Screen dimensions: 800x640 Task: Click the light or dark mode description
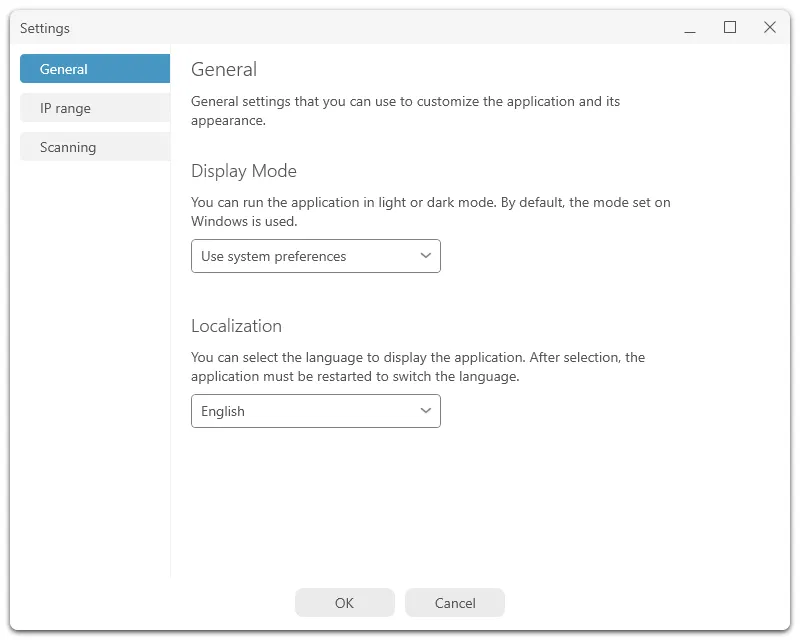click(x=430, y=212)
